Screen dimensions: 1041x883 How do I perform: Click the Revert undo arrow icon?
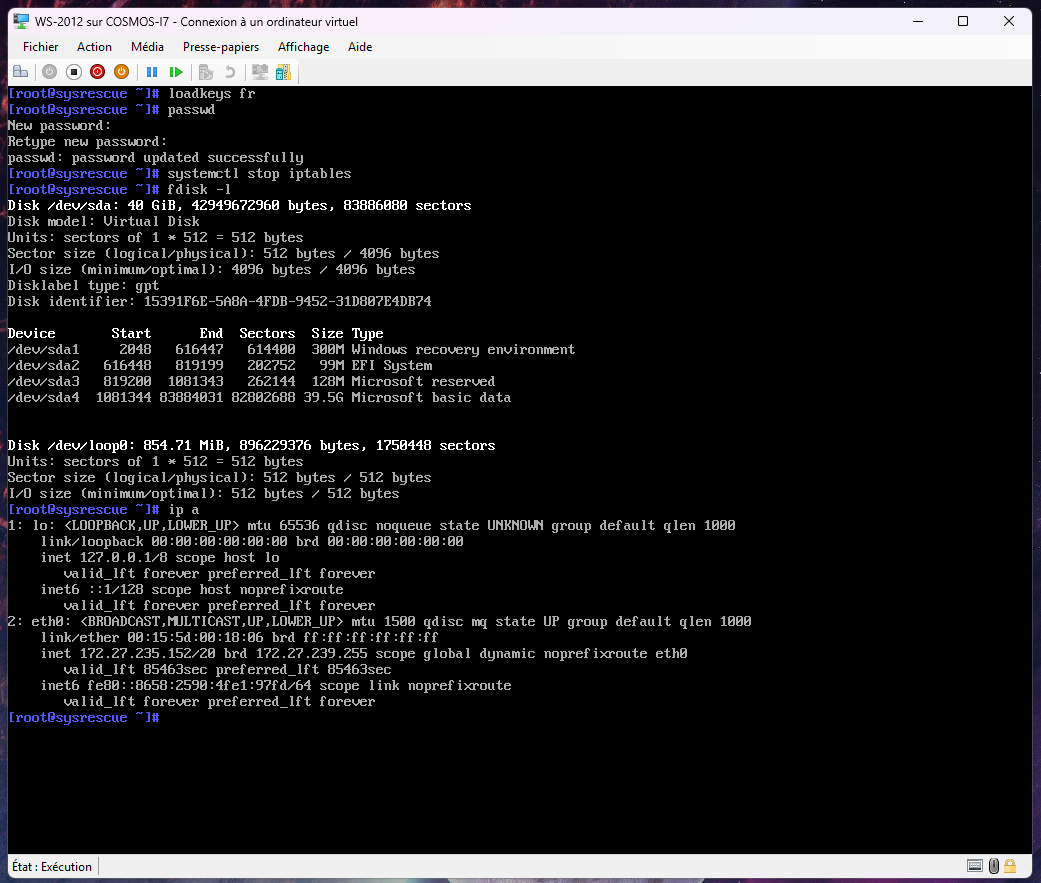pos(230,72)
